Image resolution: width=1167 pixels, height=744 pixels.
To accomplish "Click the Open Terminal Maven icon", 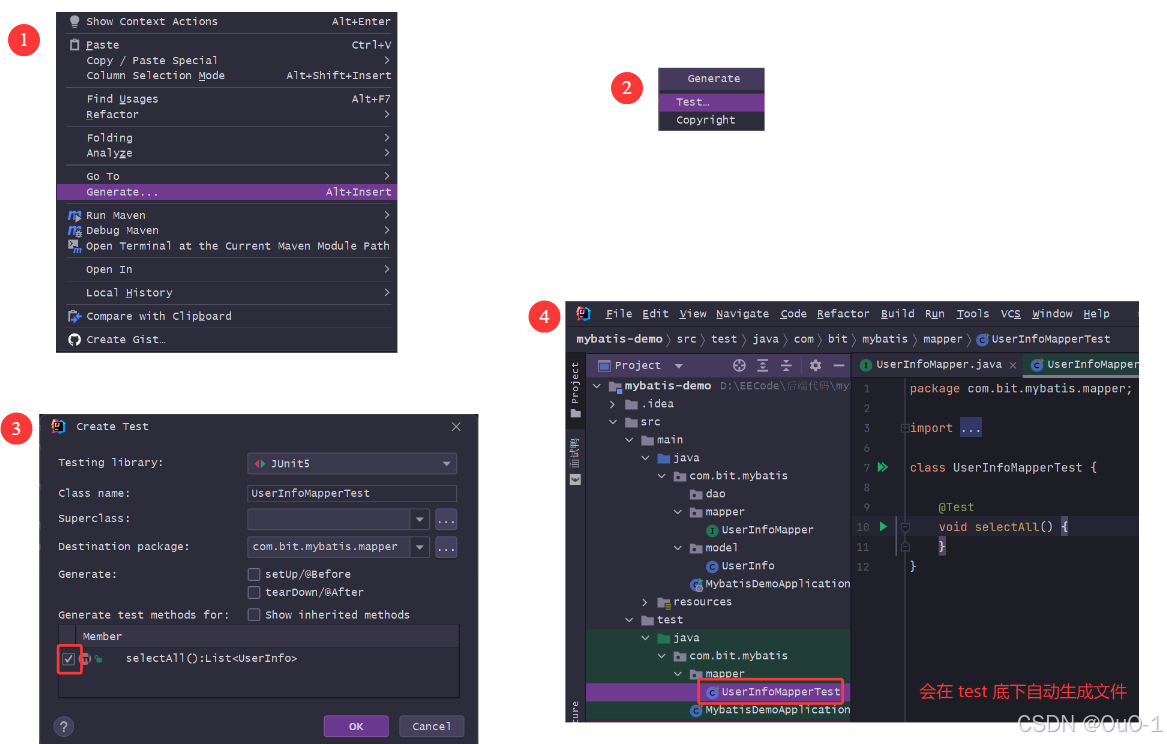I will pyautogui.click(x=74, y=246).
